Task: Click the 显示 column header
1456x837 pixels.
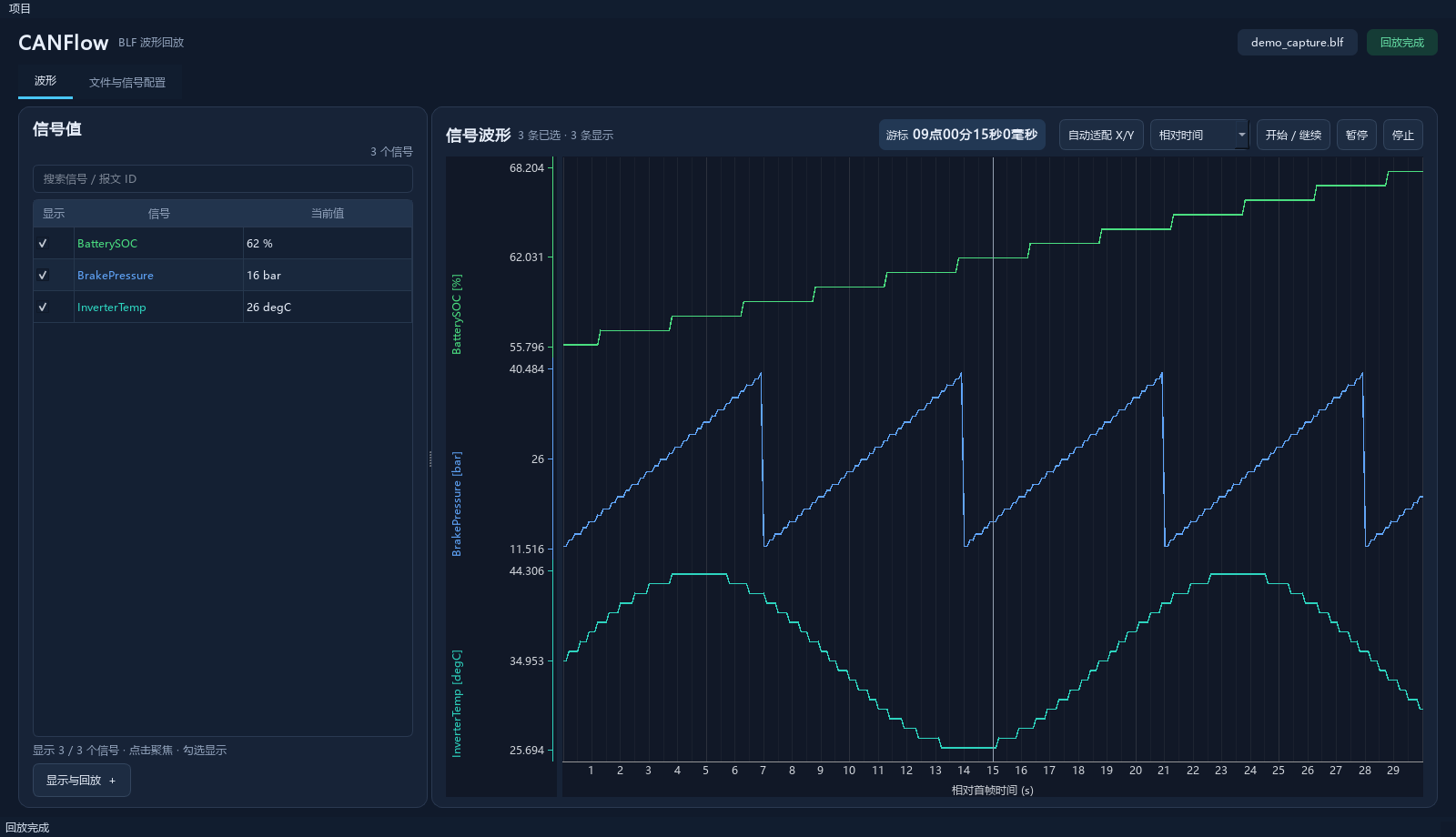Action: click(54, 214)
